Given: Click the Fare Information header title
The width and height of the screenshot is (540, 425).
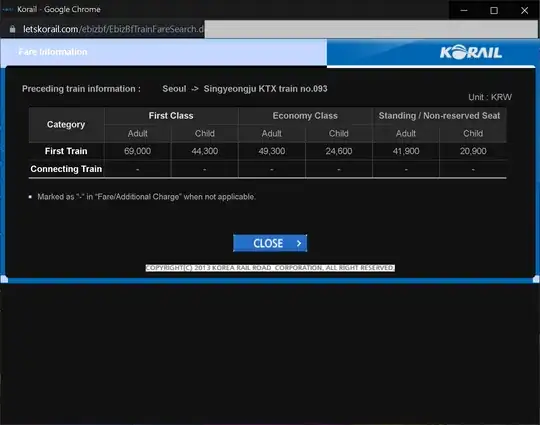Looking at the screenshot, I should tap(53, 52).
